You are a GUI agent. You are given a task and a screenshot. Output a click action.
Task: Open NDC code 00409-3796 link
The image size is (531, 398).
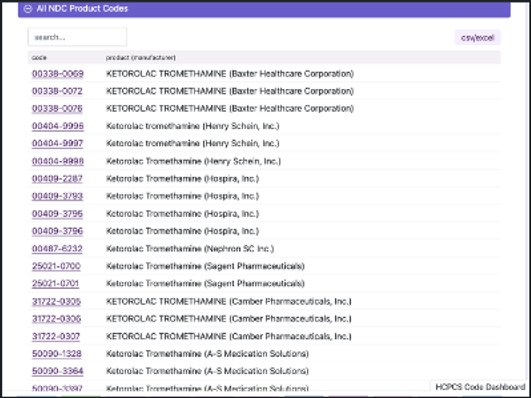58,231
